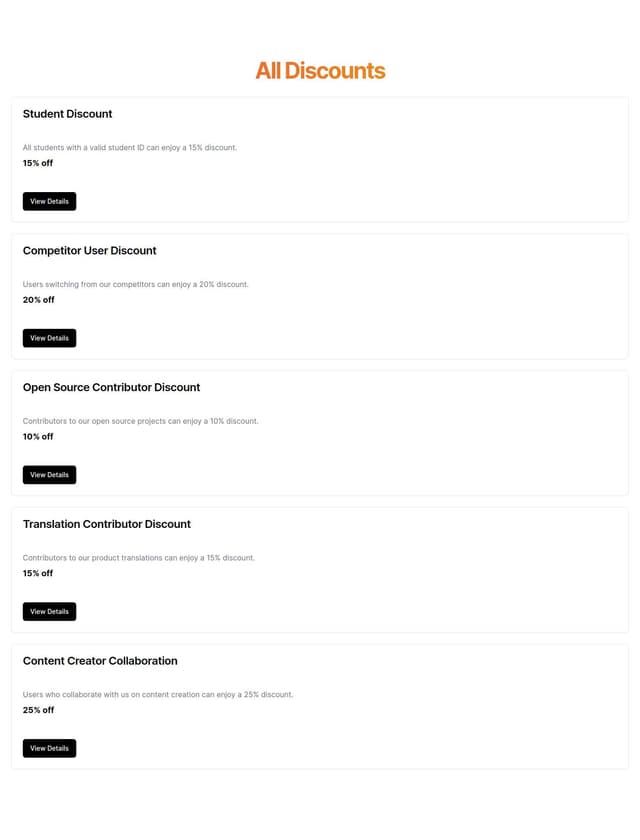Click the Content Creator Collaboration title
The height and width of the screenshot is (840, 640).
[100, 661]
